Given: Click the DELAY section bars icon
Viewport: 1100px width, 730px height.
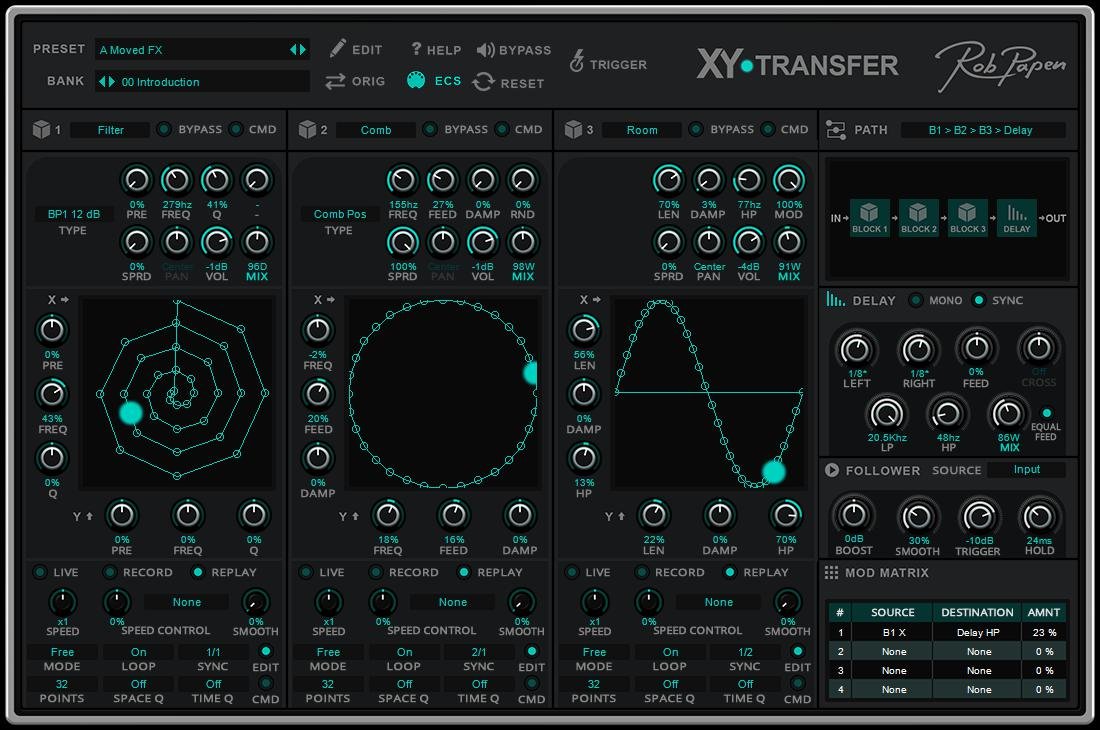Looking at the screenshot, I should pyautogui.click(x=835, y=299).
